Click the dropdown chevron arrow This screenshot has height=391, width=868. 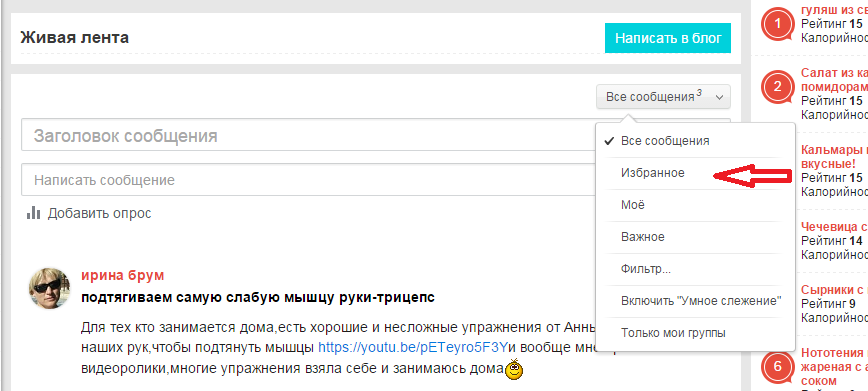click(x=719, y=97)
